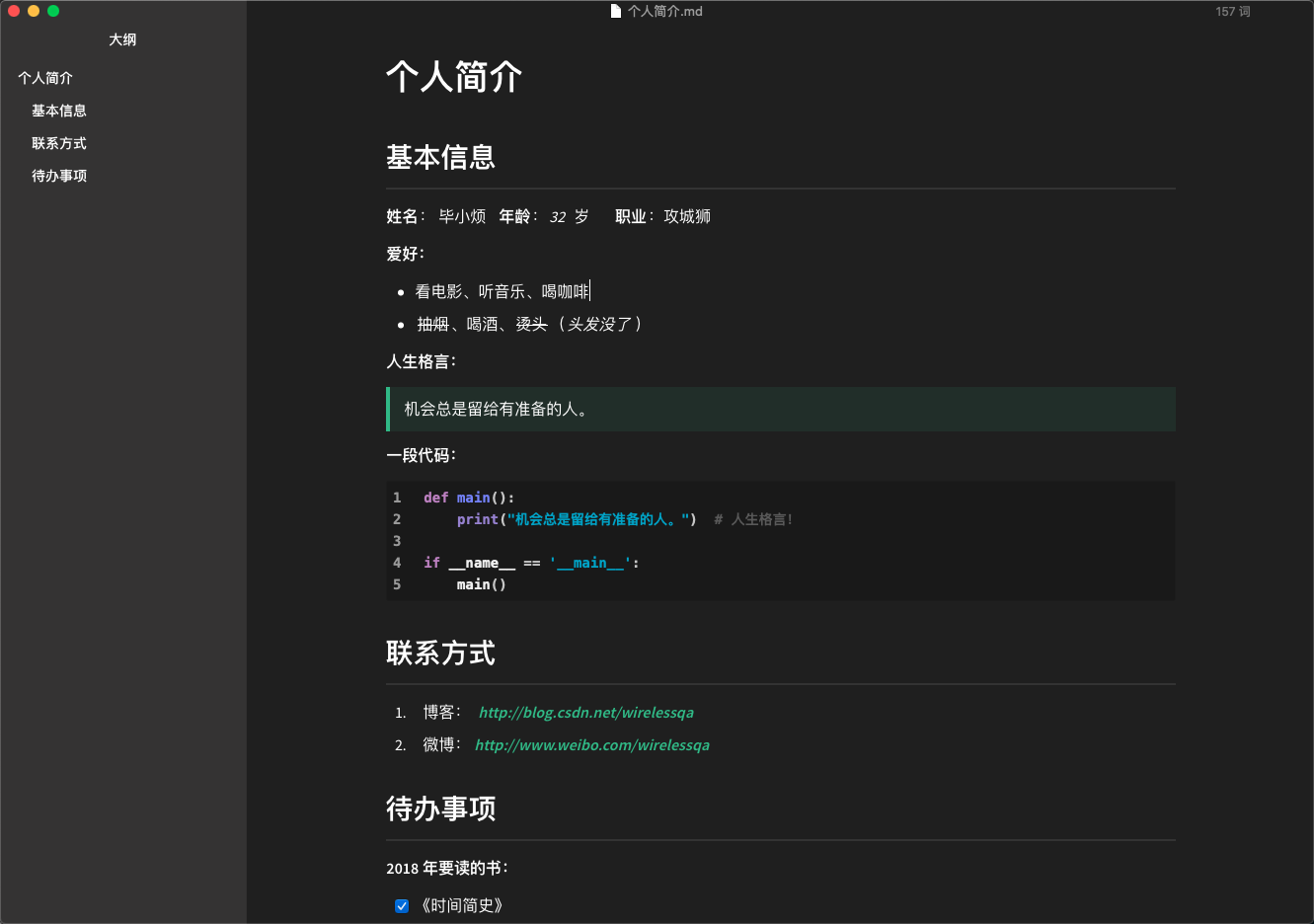Screen dimensions: 1314x924
Task: Open the Weibo link www.weibo.com/wirelessqa
Action: 591,745
